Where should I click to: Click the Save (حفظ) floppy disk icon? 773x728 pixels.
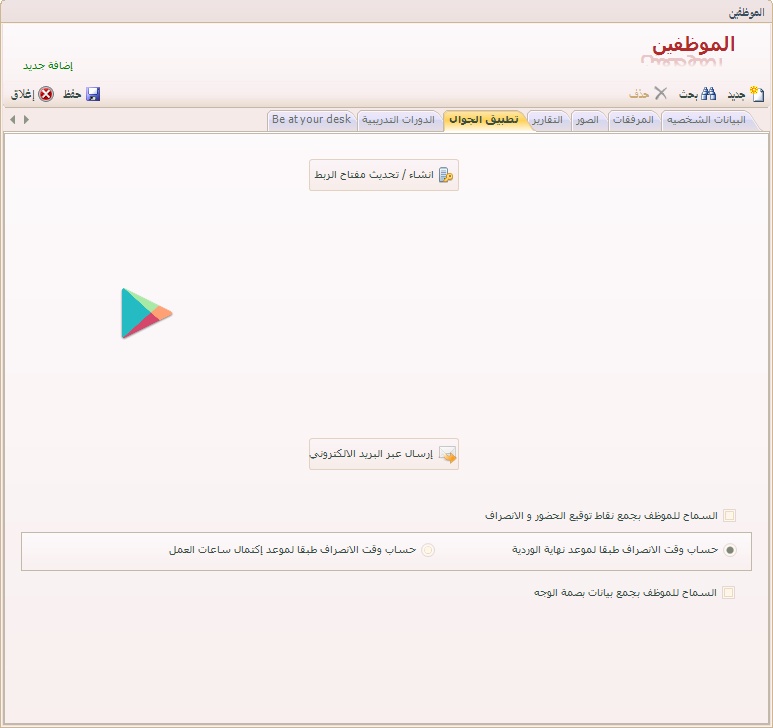pos(93,94)
